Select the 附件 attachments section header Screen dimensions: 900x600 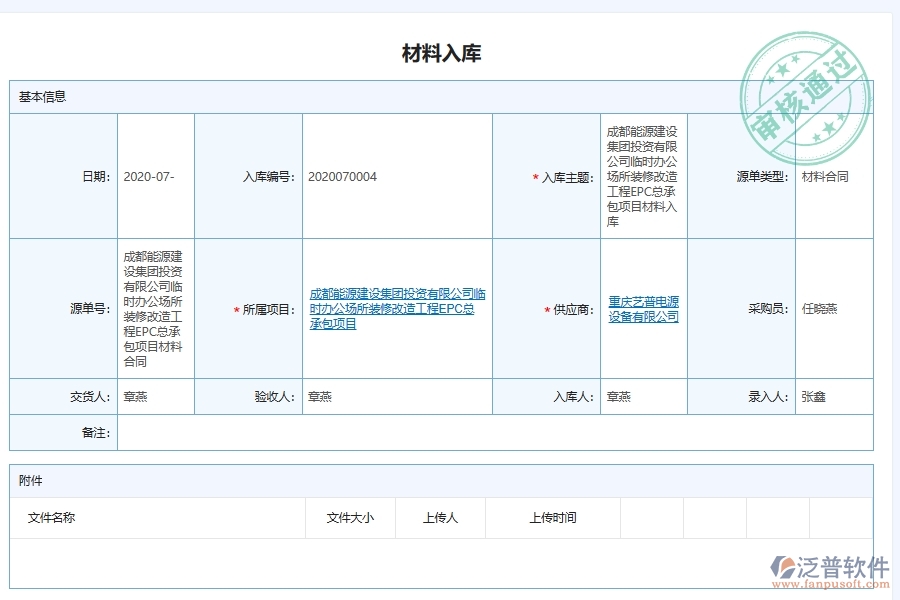[29, 481]
